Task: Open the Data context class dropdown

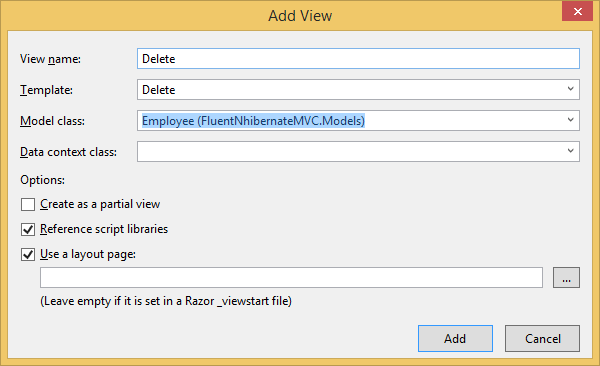Action: 358,152
